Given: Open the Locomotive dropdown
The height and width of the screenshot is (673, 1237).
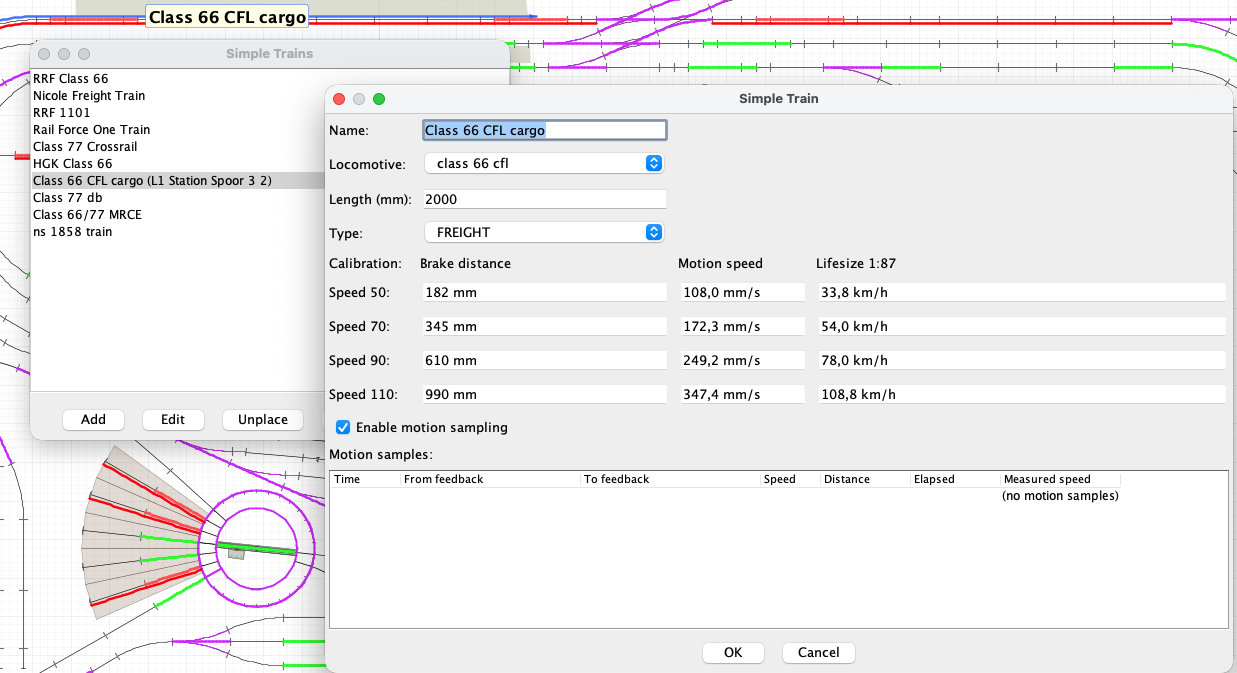Looking at the screenshot, I should click(544, 163).
